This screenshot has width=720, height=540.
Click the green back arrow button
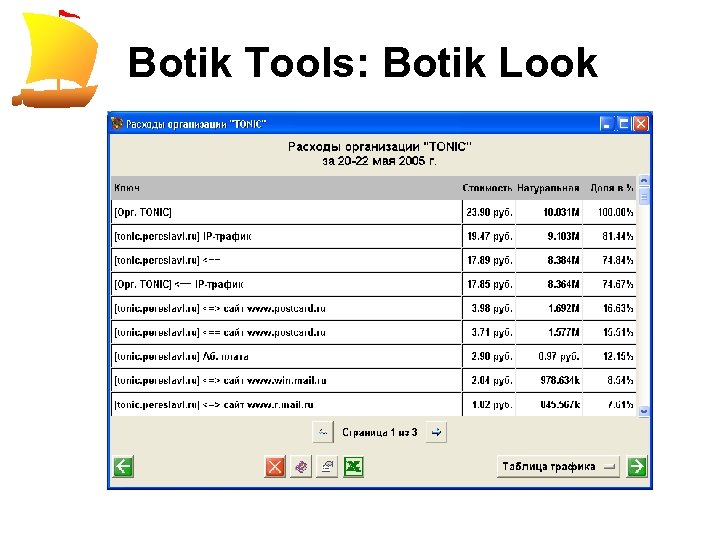tap(123, 467)
